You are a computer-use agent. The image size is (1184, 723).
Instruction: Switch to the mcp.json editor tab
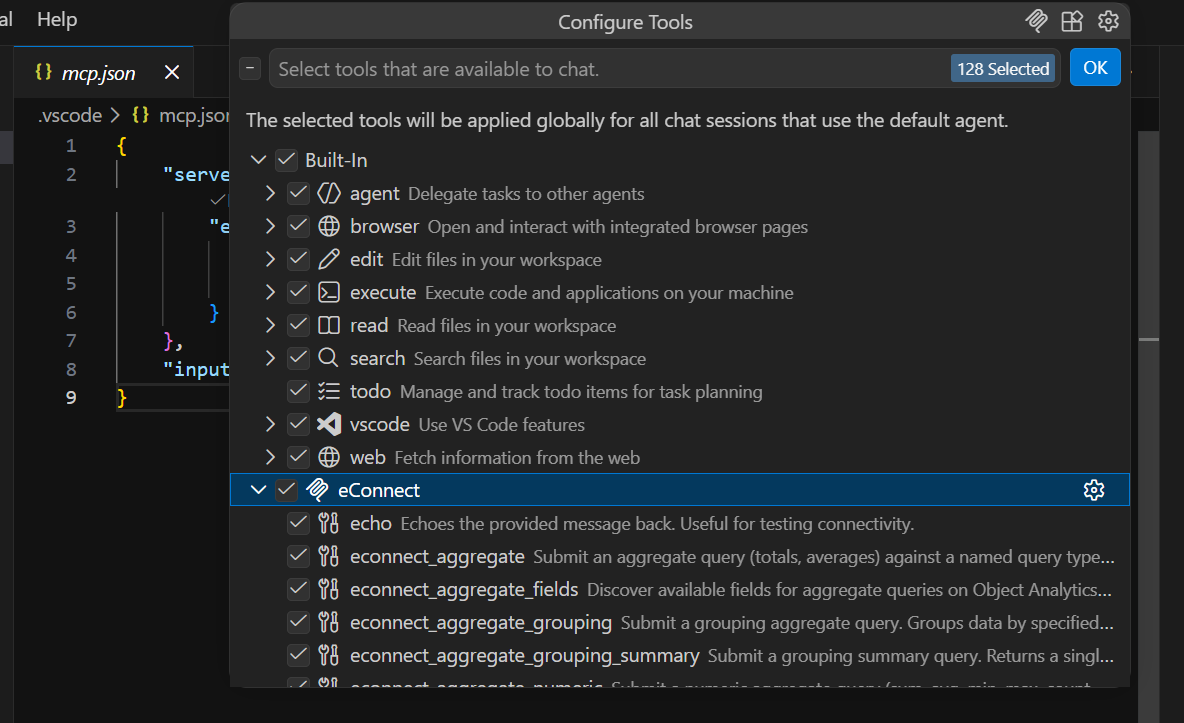(x=99, y=71)
